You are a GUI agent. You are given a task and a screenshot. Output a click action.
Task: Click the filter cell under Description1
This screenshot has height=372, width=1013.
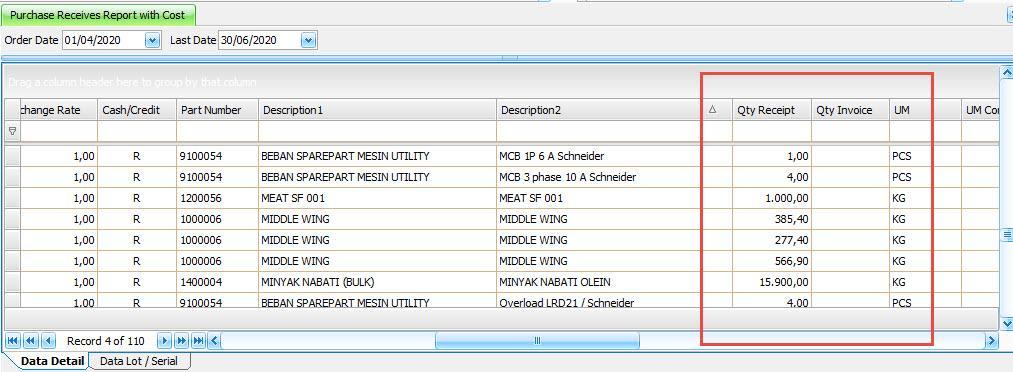[377, 132]
